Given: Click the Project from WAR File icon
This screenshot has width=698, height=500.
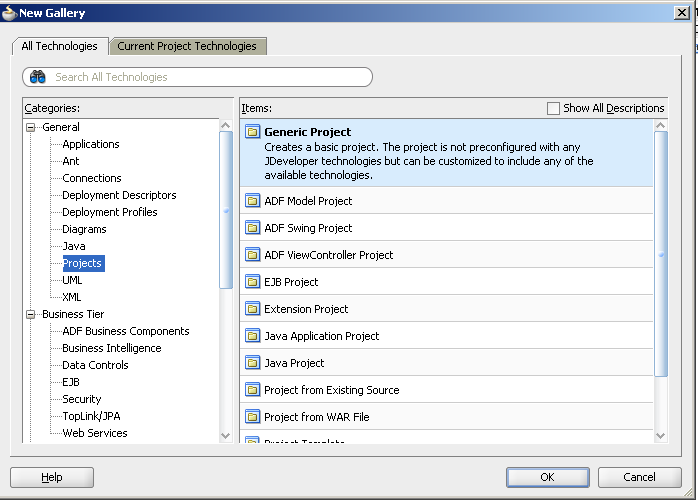Looking at the screenshot, I should (252, 417).
